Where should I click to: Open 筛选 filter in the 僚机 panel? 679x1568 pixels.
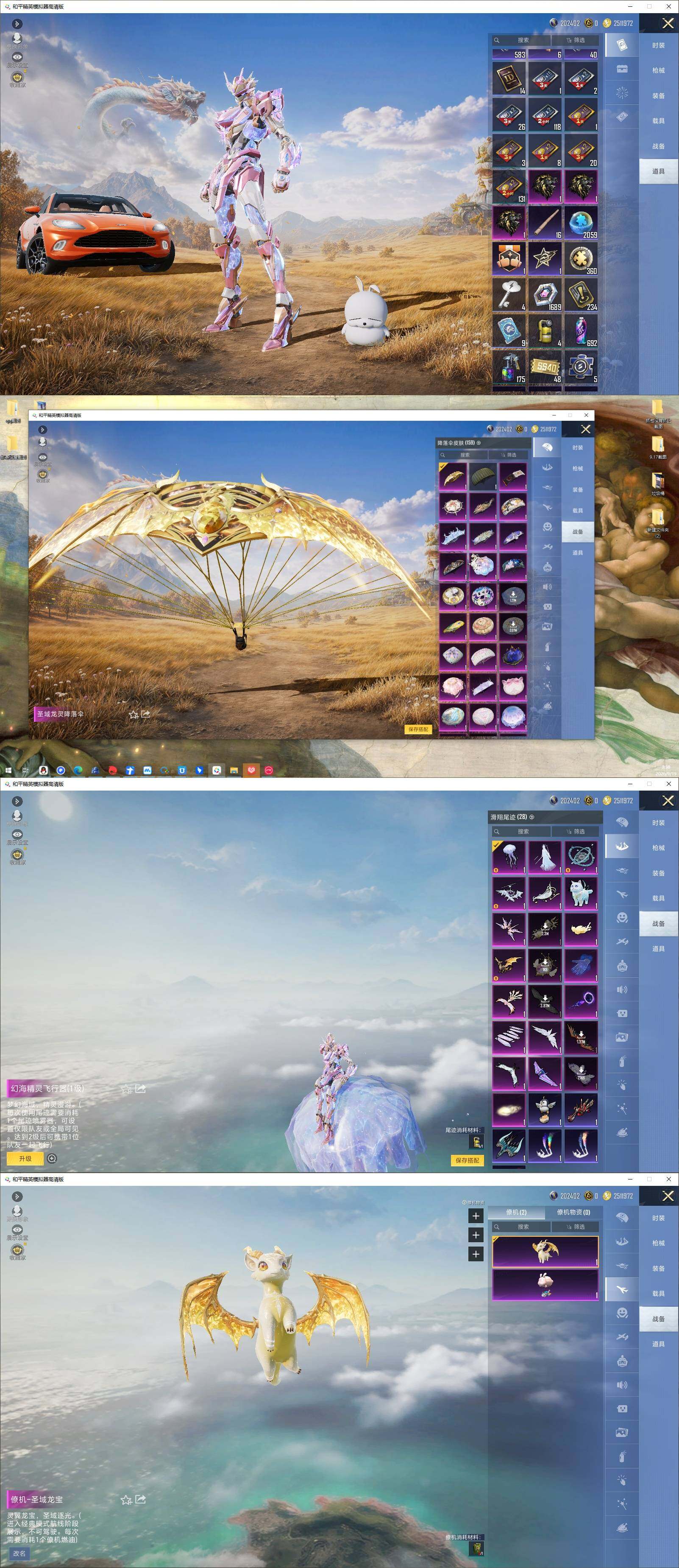click(576, 1227)
